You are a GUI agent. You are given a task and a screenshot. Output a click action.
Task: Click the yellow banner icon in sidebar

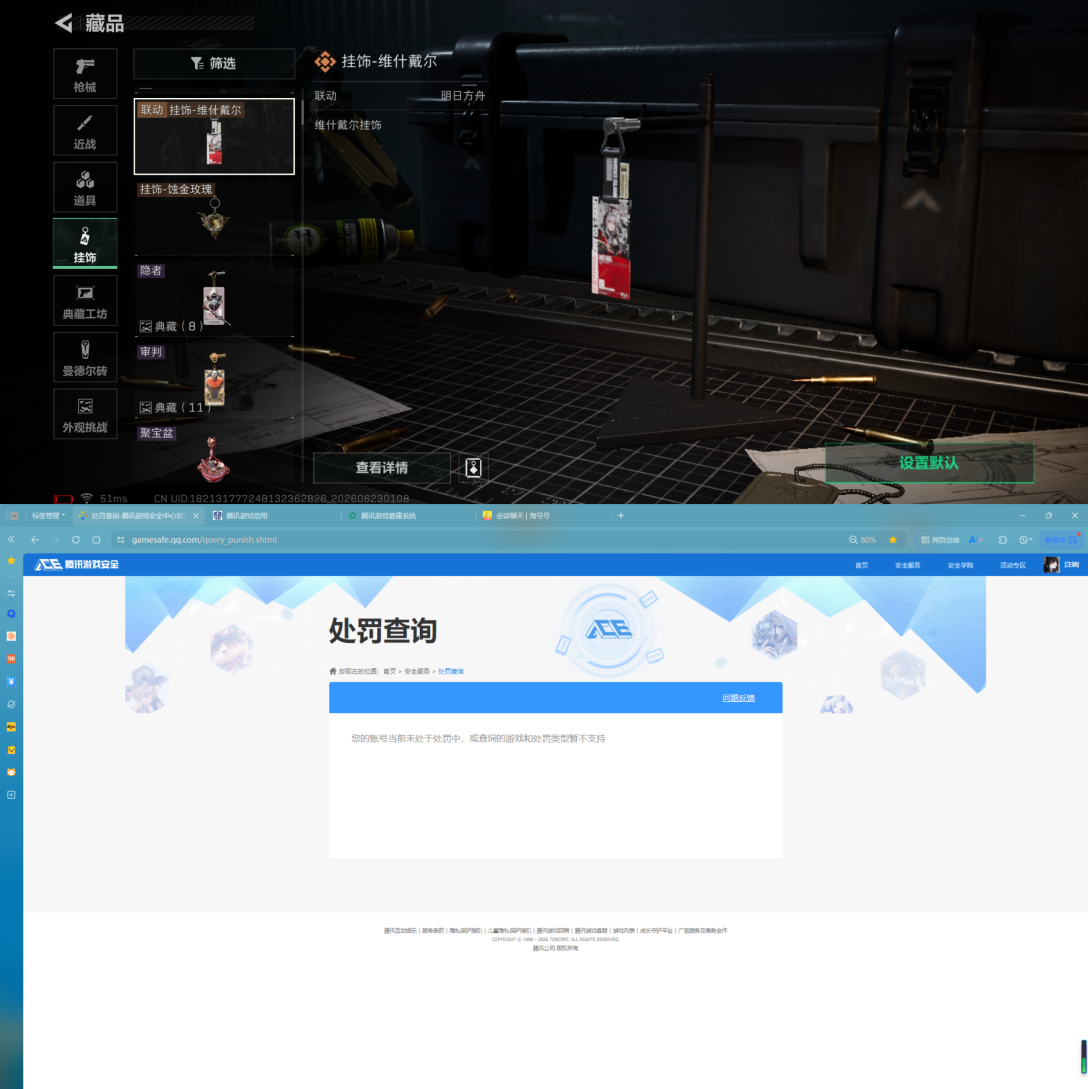(x=11, y=727)
